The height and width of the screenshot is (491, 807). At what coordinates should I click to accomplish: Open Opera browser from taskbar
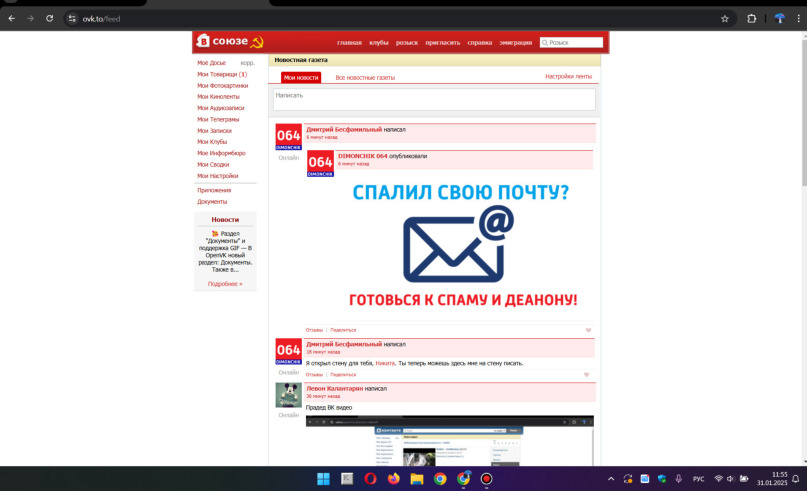pyautogui.click(x=370, y=479)
